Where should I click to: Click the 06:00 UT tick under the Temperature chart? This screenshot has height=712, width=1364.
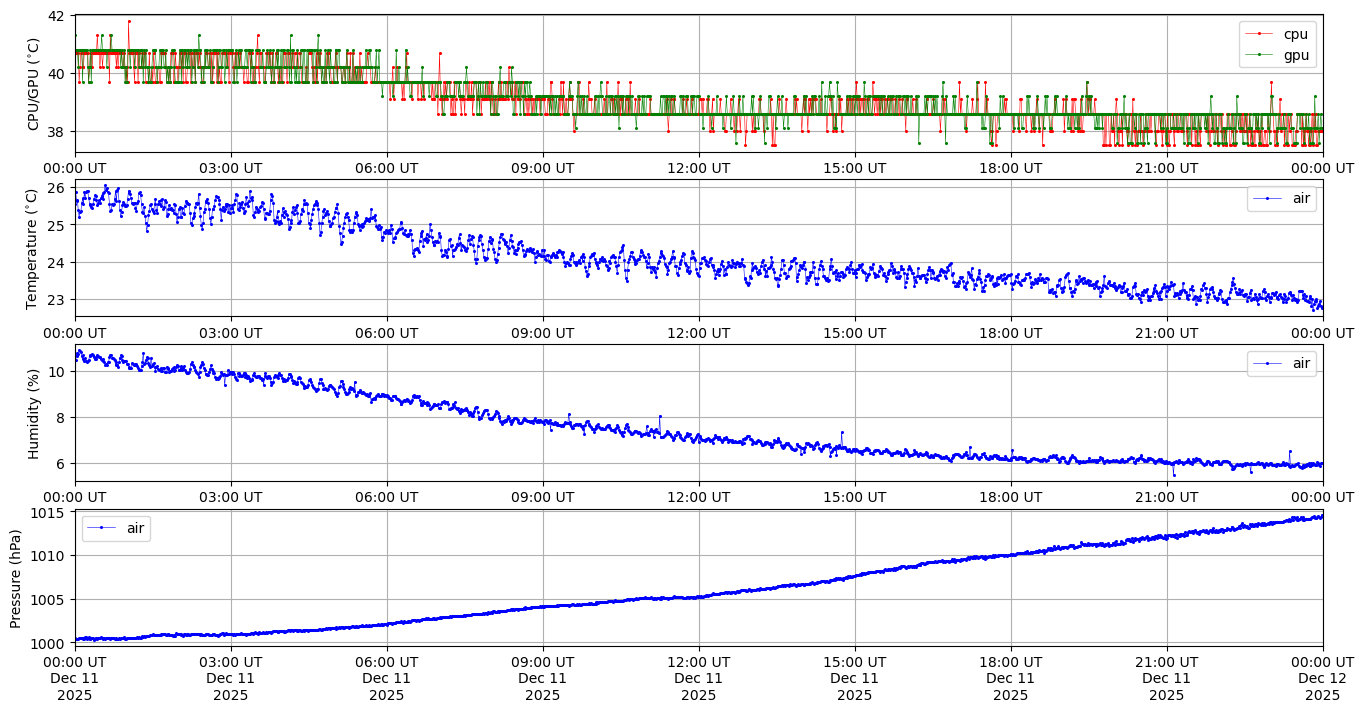386,333
